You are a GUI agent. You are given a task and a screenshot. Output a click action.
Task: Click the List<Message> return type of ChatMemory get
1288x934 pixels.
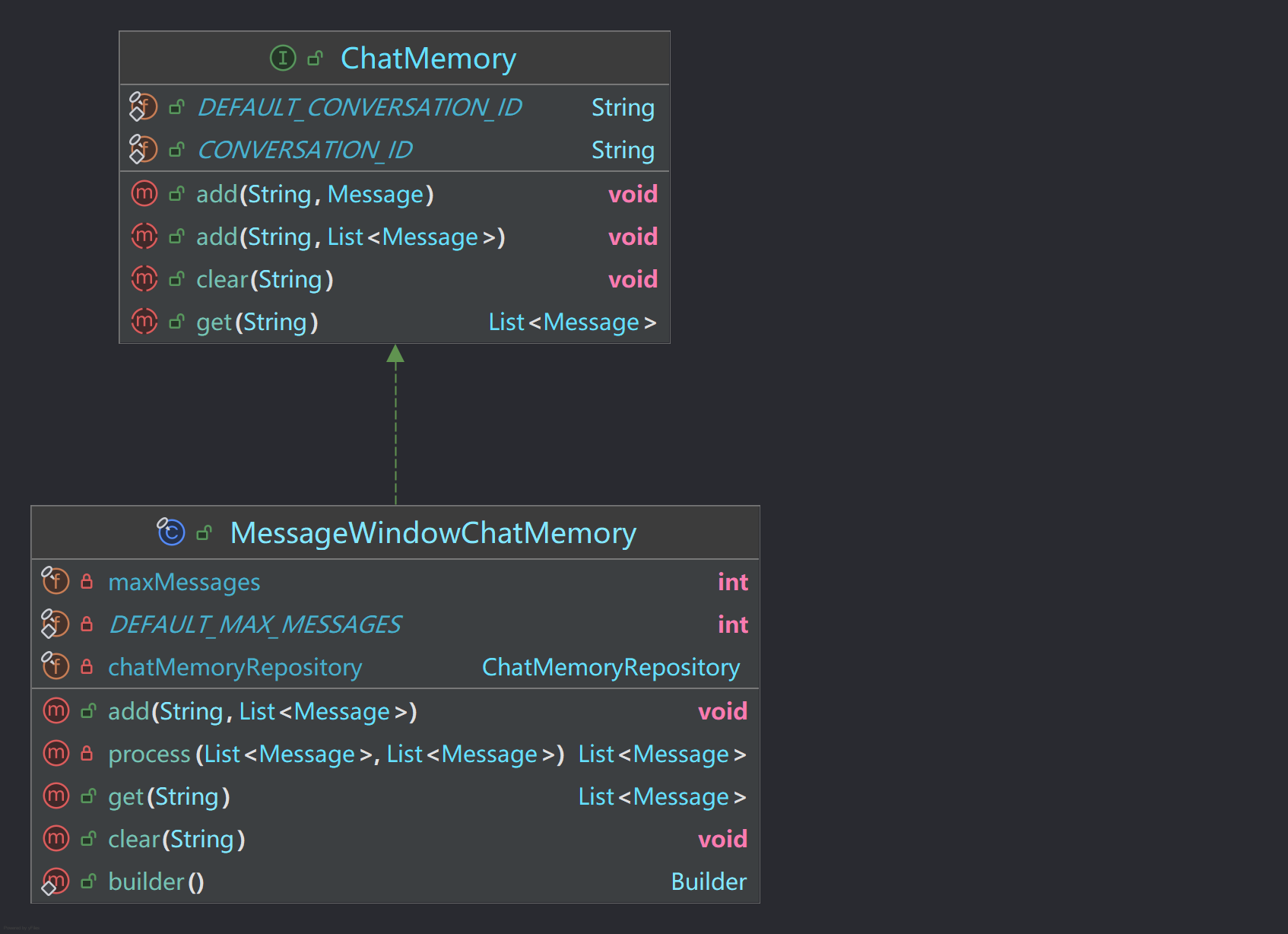(572, 322)
